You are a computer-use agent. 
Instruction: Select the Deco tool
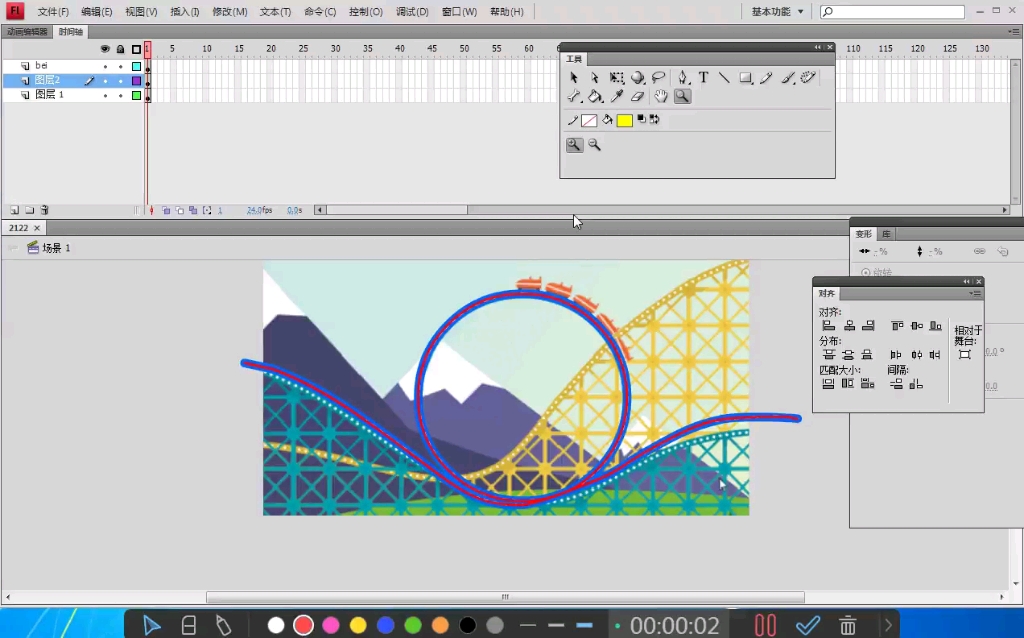click(808, 78)
